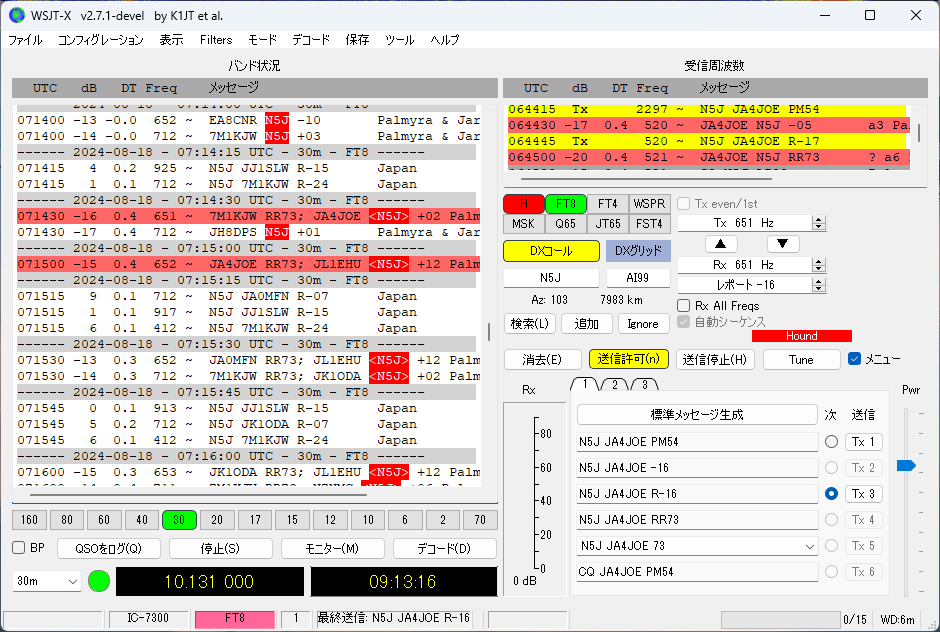Switch to the 17 band button
The image size is (940, 632).
(x=255, y=520)
